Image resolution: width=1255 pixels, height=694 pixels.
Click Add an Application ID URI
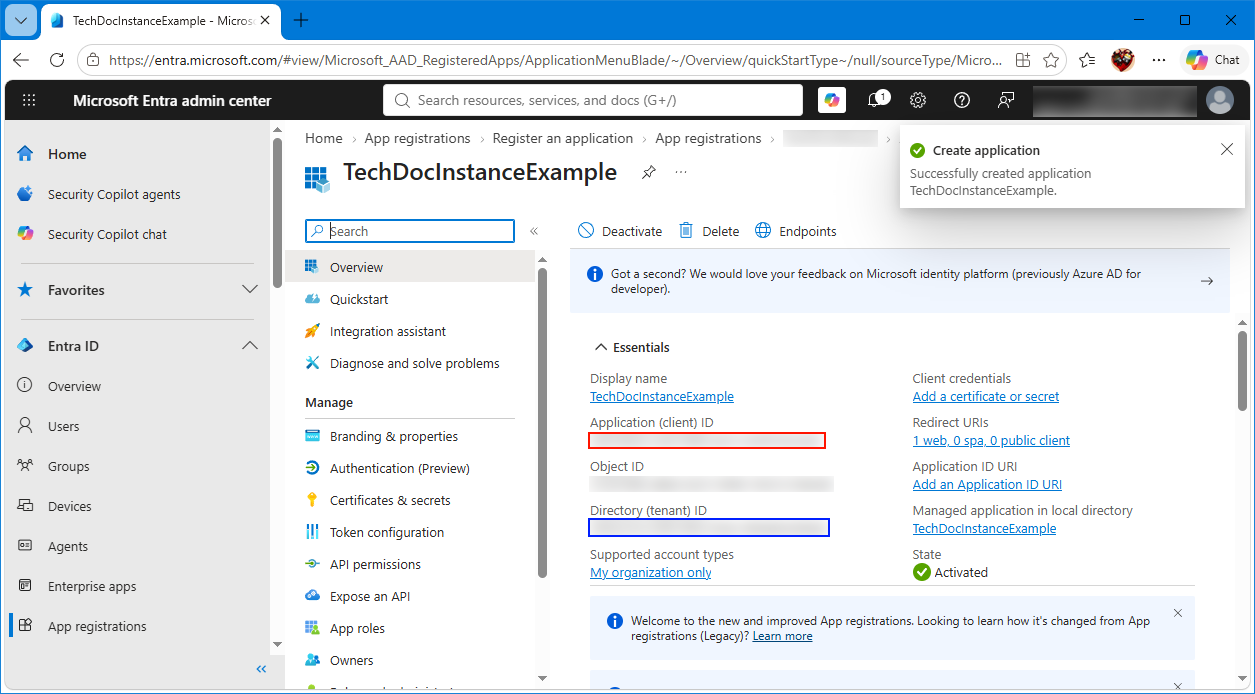pos(987,484)
